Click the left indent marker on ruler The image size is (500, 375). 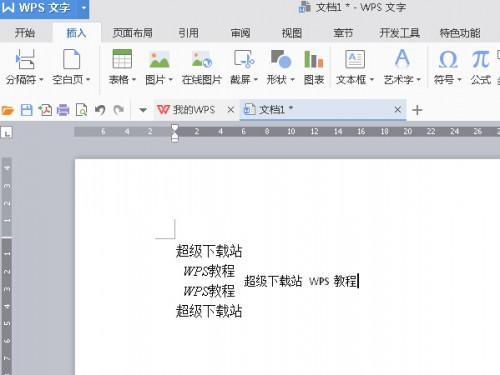click(x=175, y=138)
